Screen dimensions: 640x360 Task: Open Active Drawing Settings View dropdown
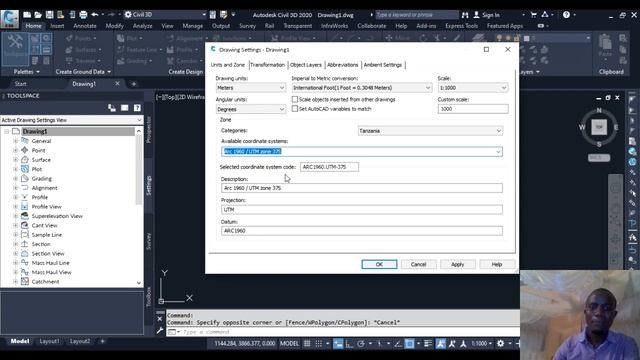[x=71, y=120]
